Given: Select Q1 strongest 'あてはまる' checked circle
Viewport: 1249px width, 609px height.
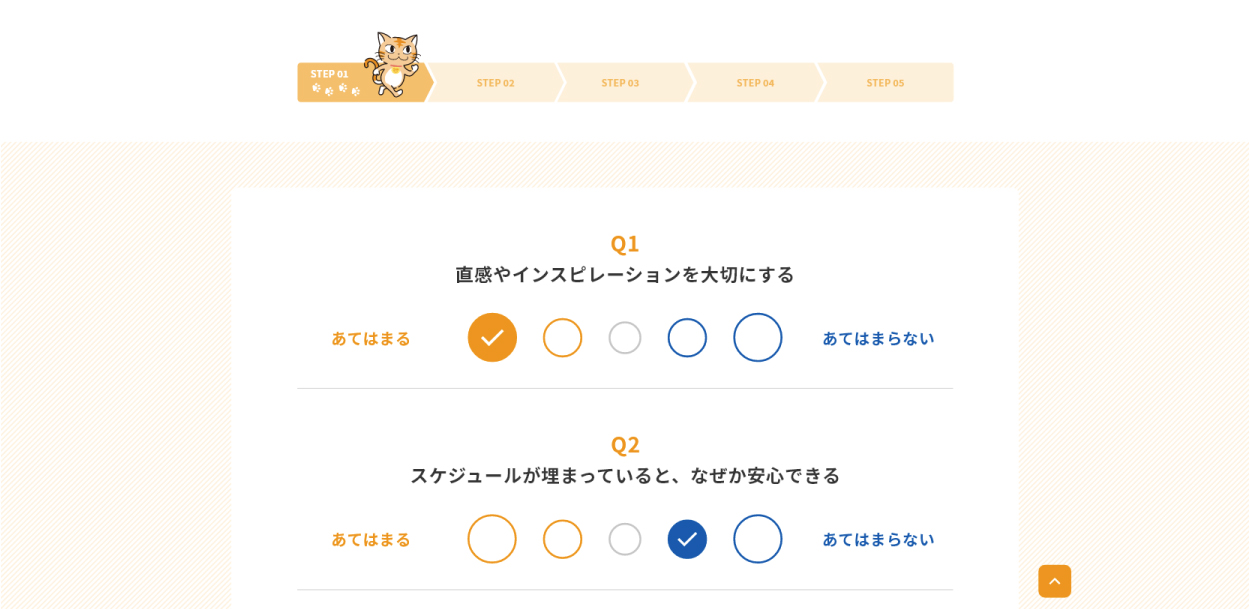Looking at the screenshot, I should click(492, 338).
